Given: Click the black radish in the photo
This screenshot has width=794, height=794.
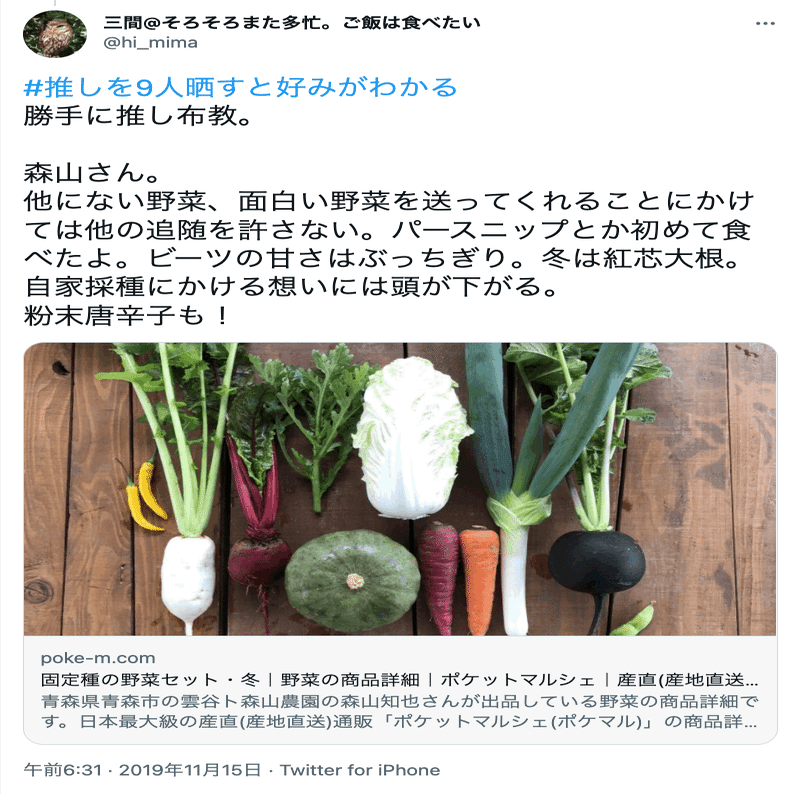Looking at the screenshot, I should 597,562.
